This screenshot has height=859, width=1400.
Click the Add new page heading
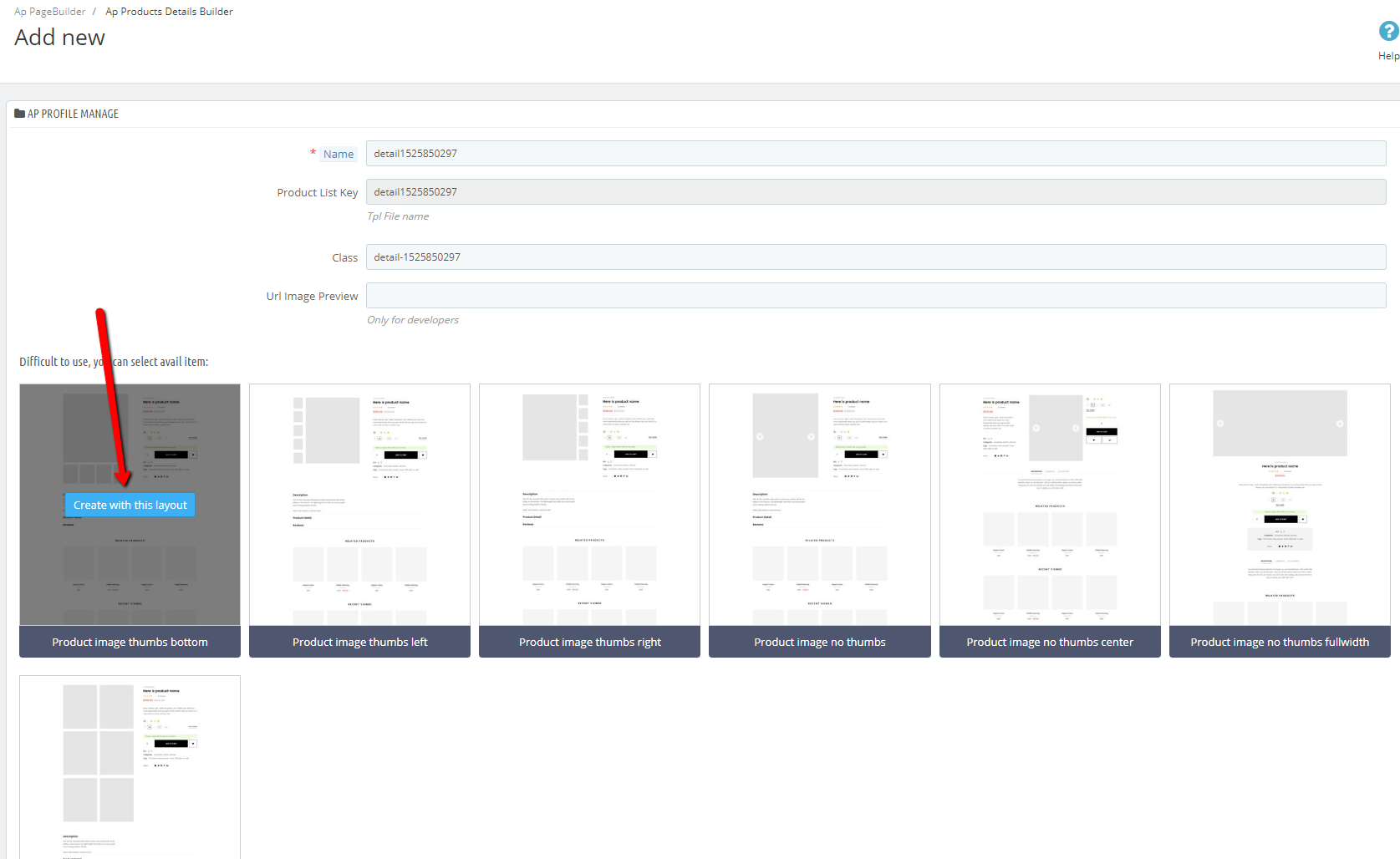click(x=59, y=38)
